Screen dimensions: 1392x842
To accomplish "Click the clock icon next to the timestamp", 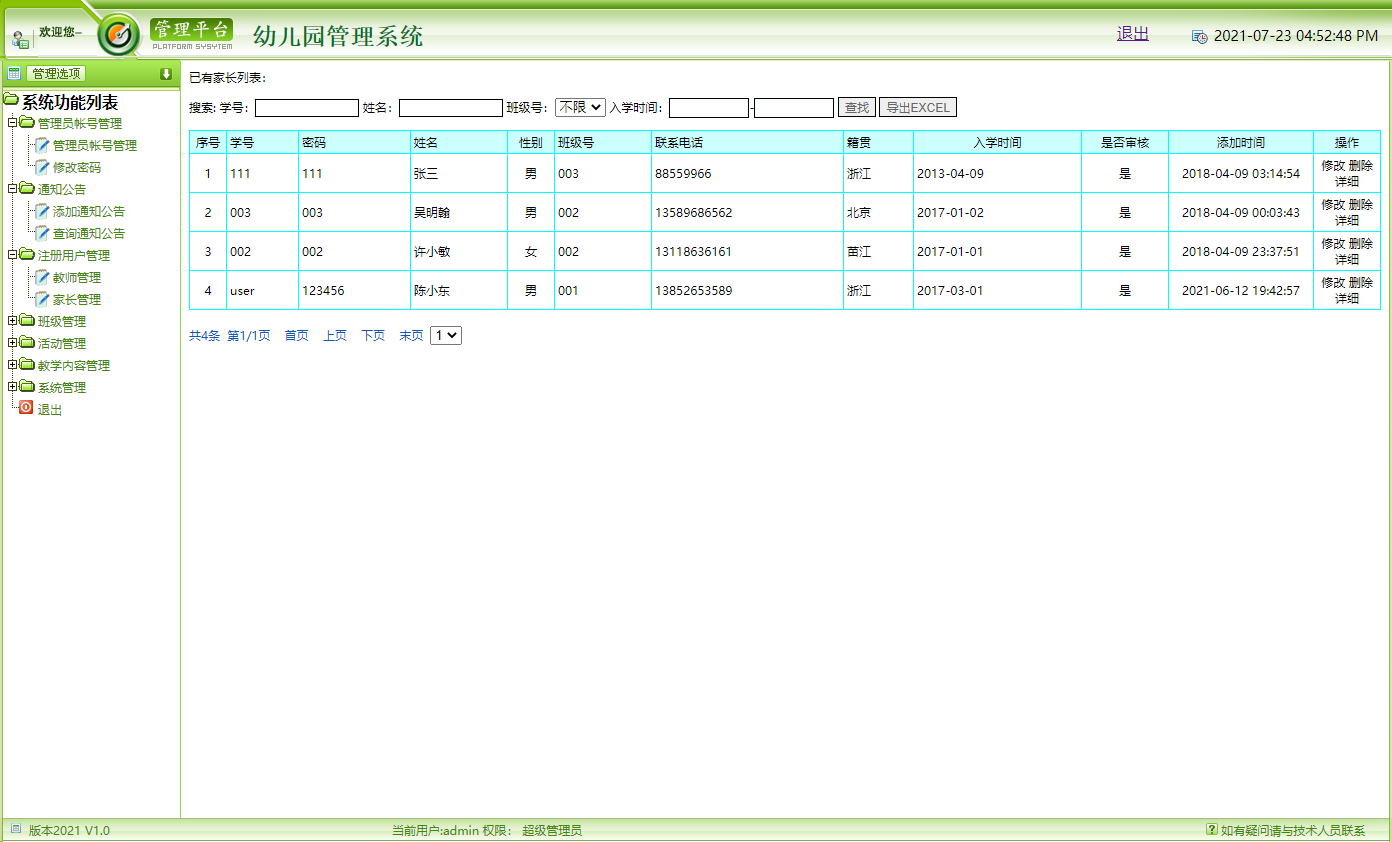I will 1199,34.
